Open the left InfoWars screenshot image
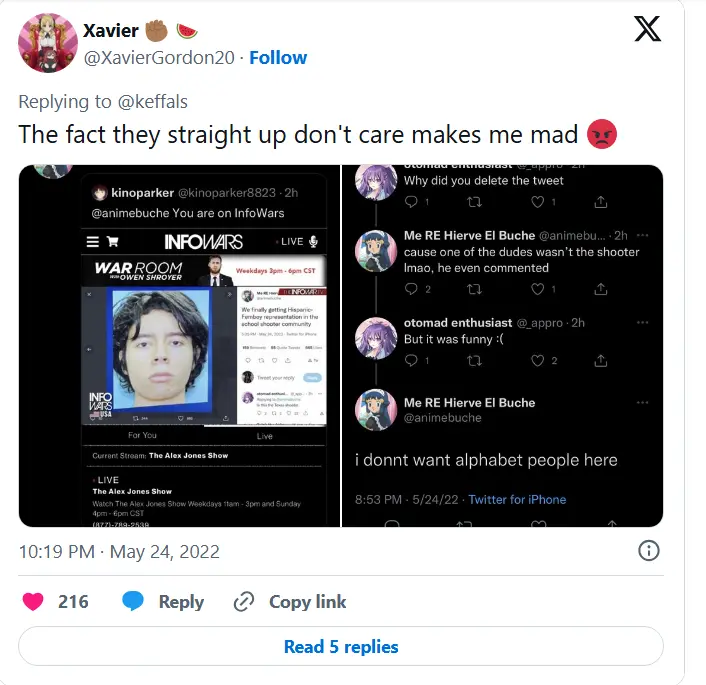706x685 pixels. point(179,346)
